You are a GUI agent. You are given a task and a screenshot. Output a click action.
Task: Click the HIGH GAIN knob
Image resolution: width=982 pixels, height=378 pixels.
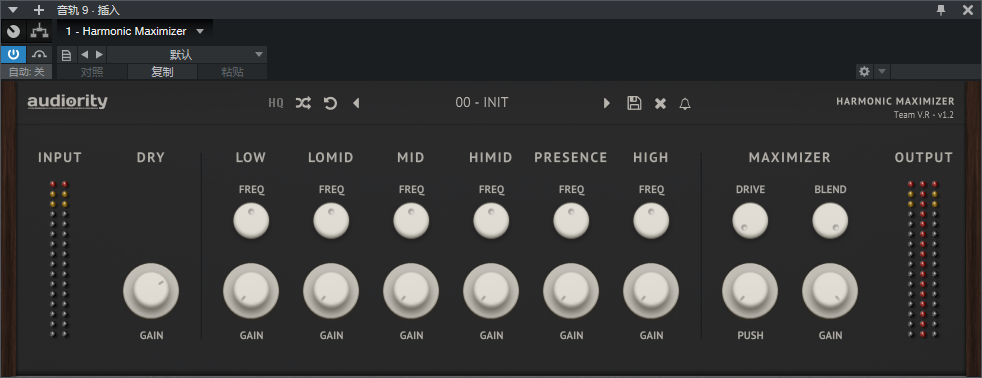(x=651, y=291)
